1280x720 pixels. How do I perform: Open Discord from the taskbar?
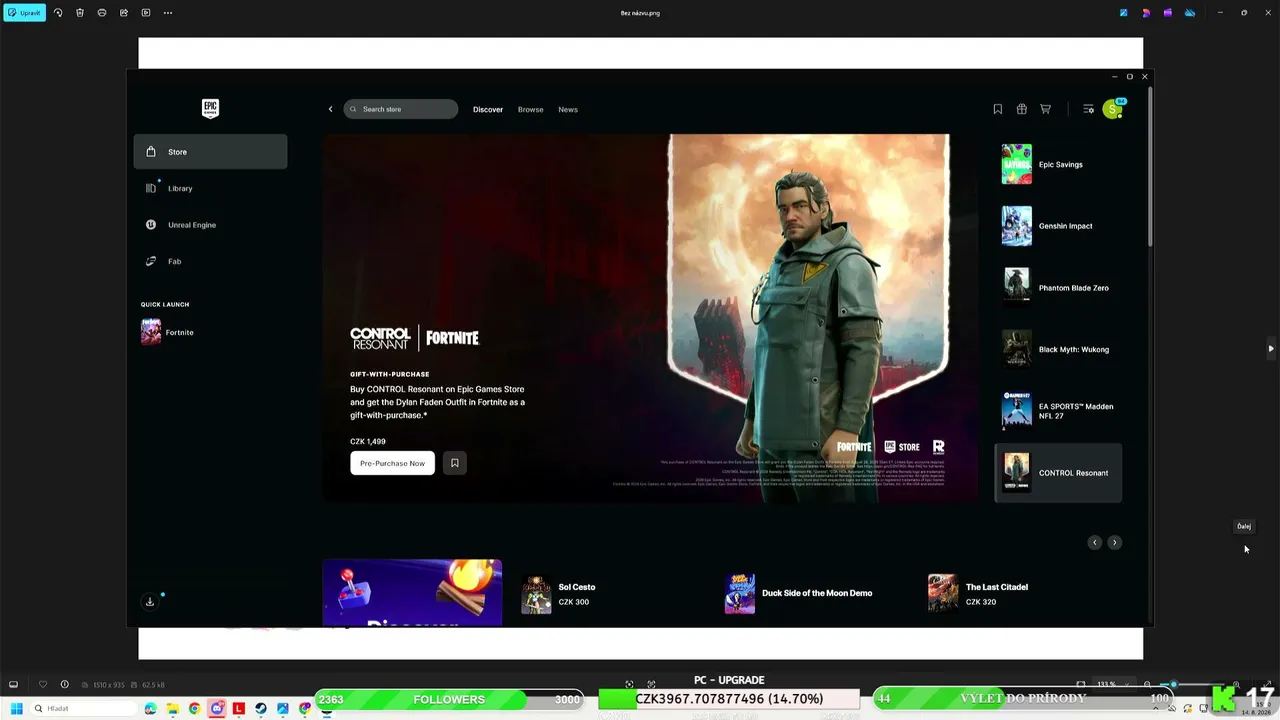pos(216,709)
